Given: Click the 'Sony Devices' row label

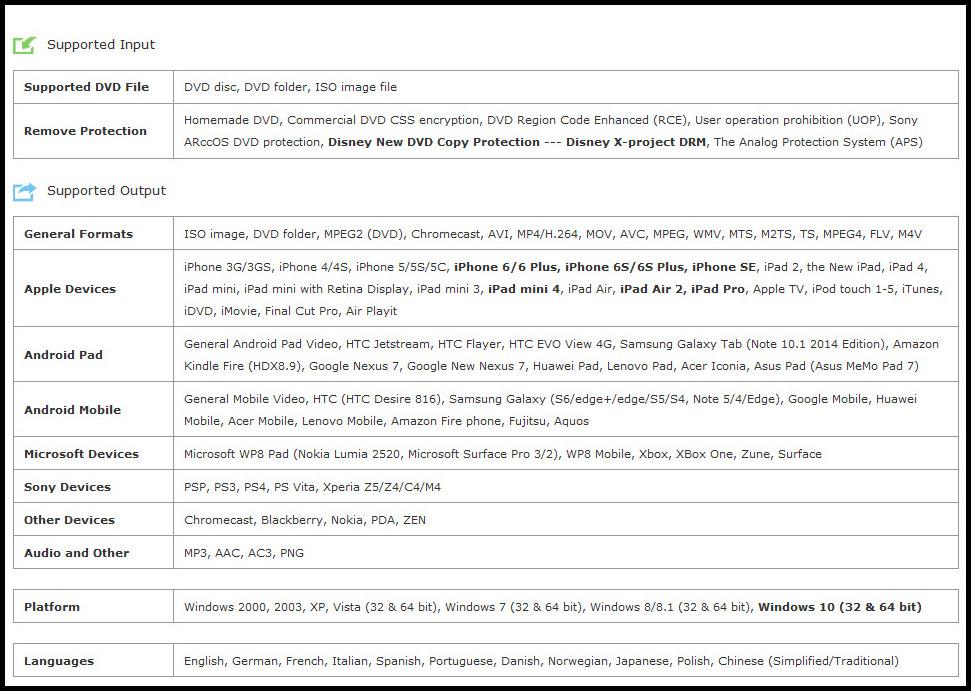Looking at the screenshot, I should point(67,487).
